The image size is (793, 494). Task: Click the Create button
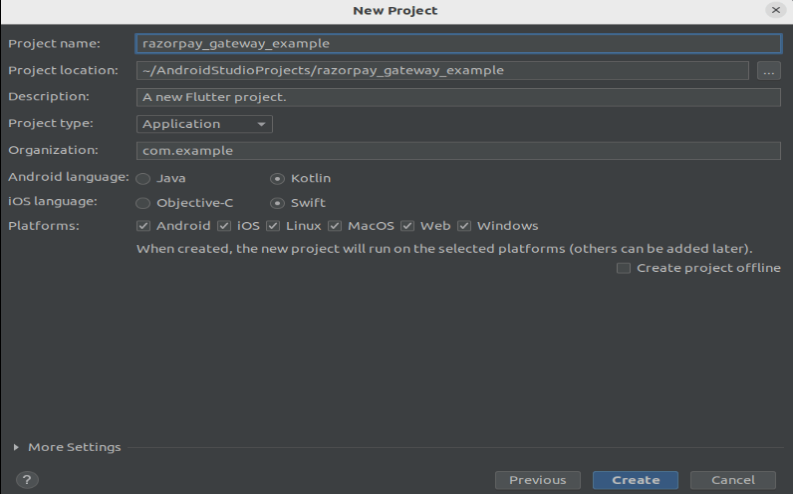pyautogui.click(x=635, y=480)
